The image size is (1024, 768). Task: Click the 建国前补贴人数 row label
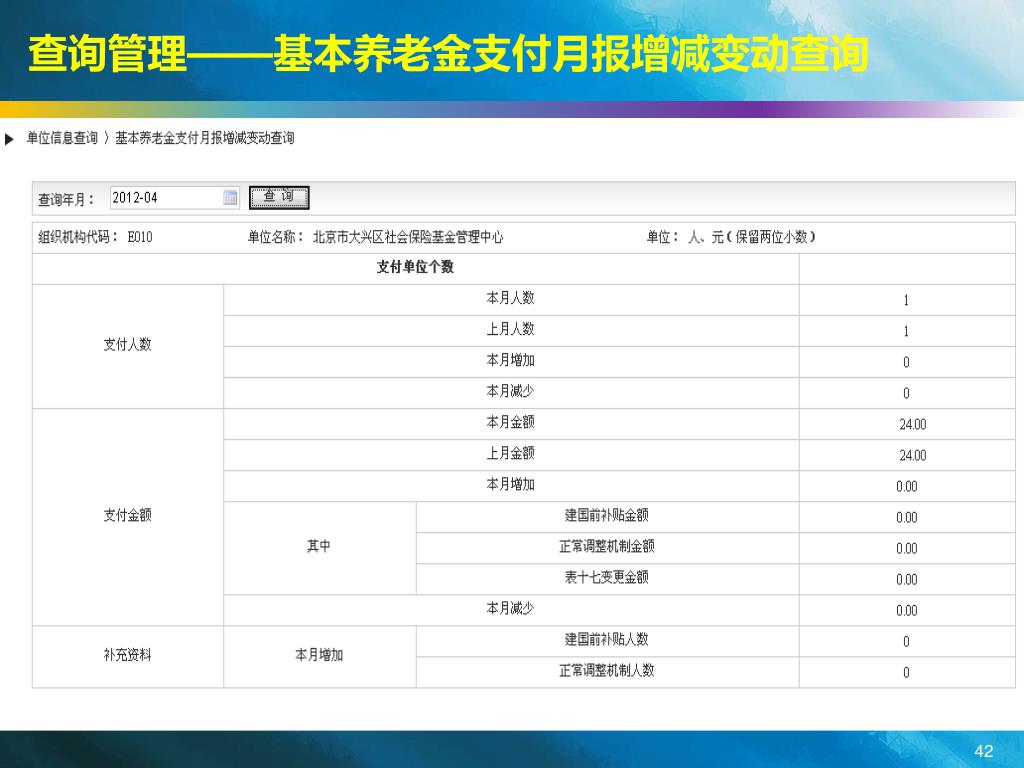click(x=607, y=639)
